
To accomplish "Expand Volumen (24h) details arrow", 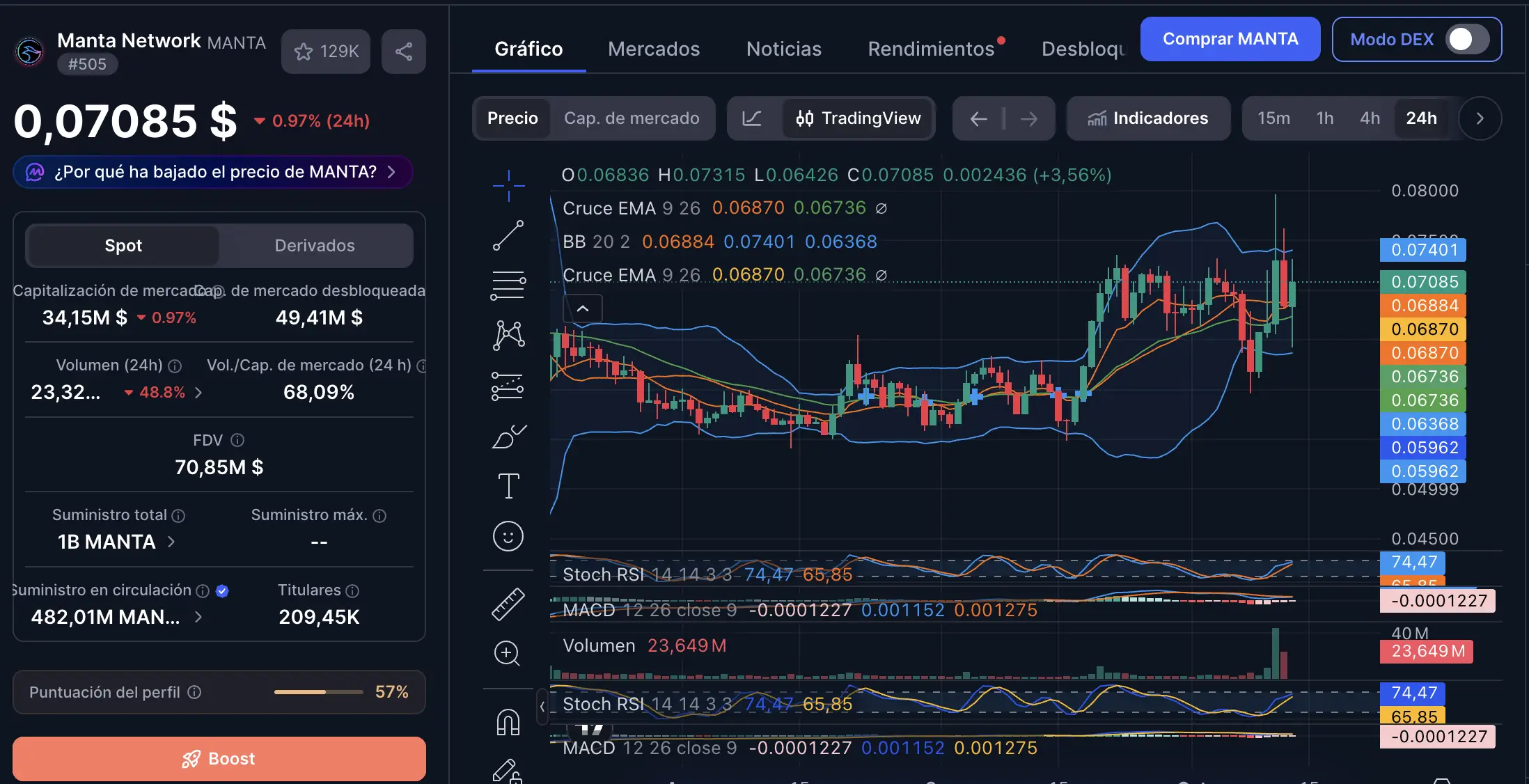I will pos(198,393).
